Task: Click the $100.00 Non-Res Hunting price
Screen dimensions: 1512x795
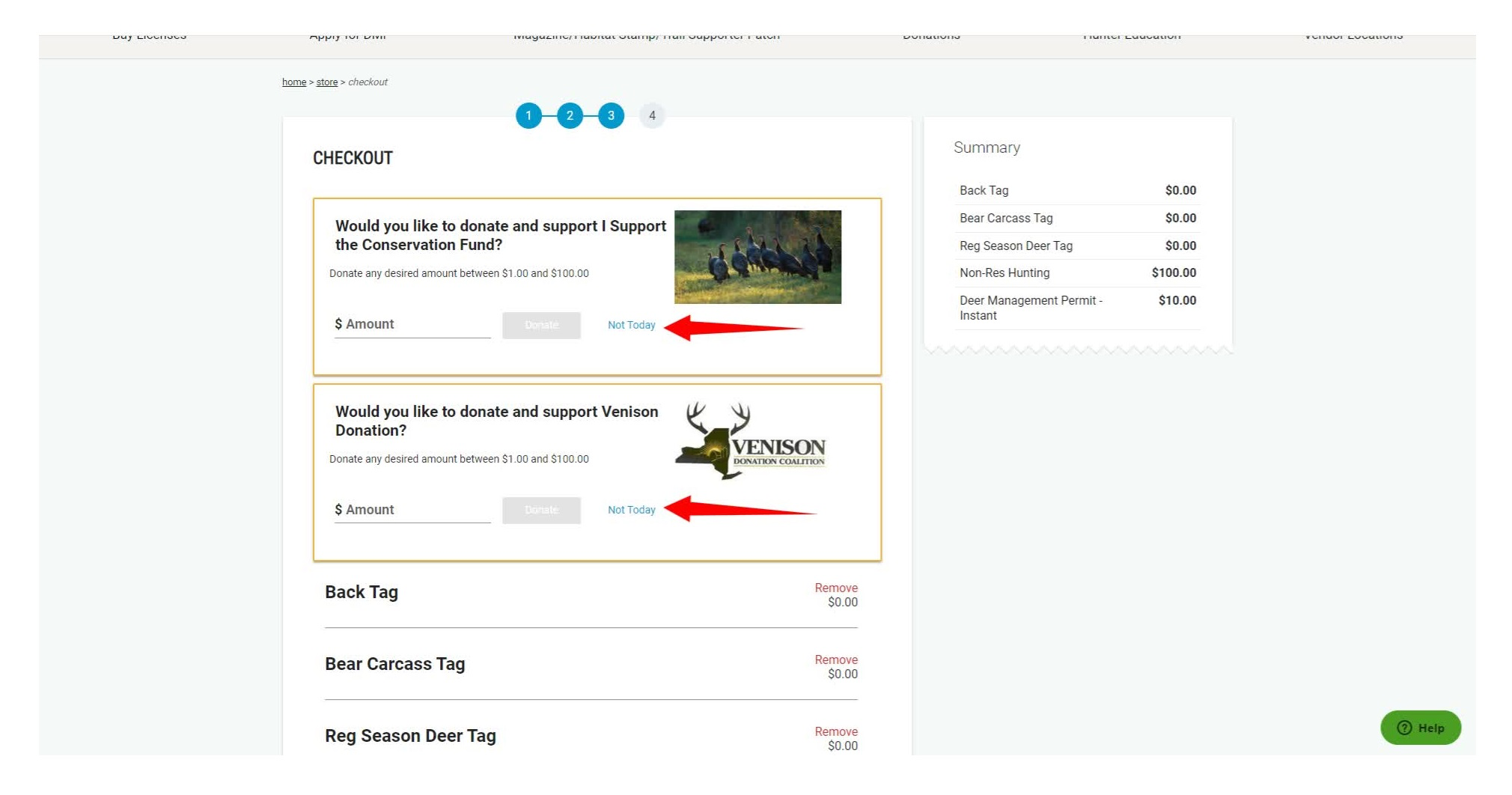Action: (1174, 272)
